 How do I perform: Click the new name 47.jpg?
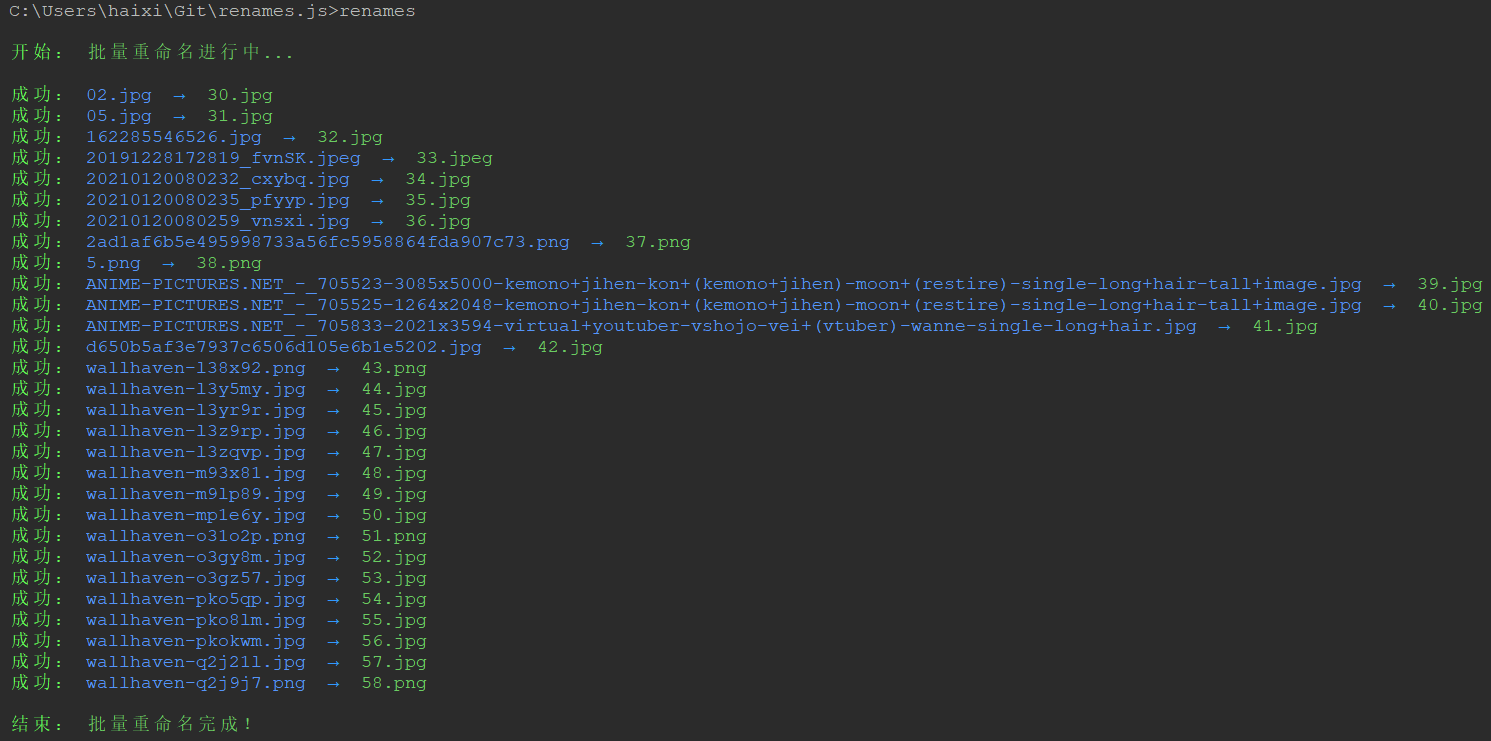(x=394, y=452)
